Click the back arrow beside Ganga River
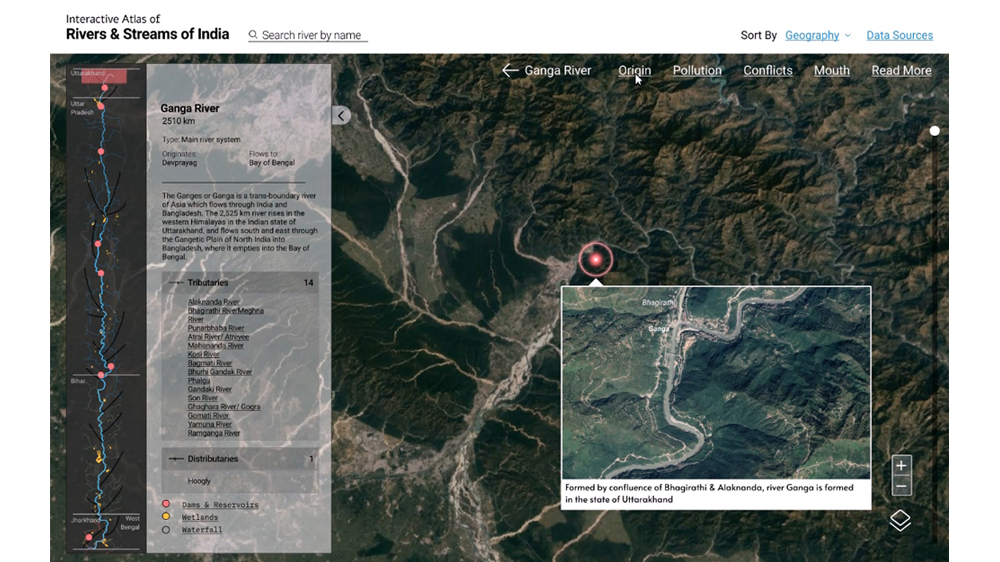Screen dimensions: 1000x562 click(510, 71)
